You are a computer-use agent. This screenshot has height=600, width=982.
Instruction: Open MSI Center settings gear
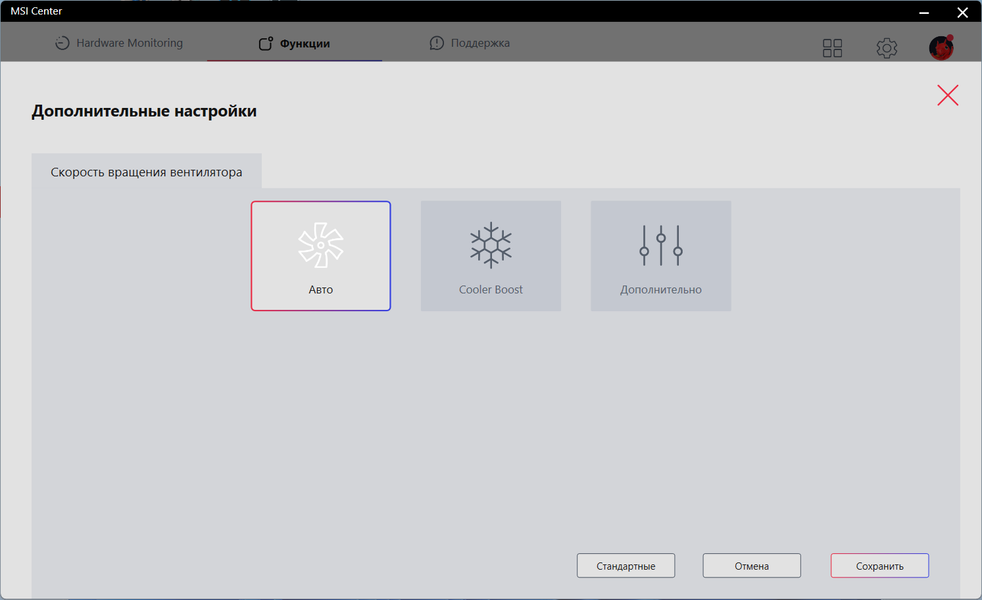pyautogui.click(x=886, y=48)
